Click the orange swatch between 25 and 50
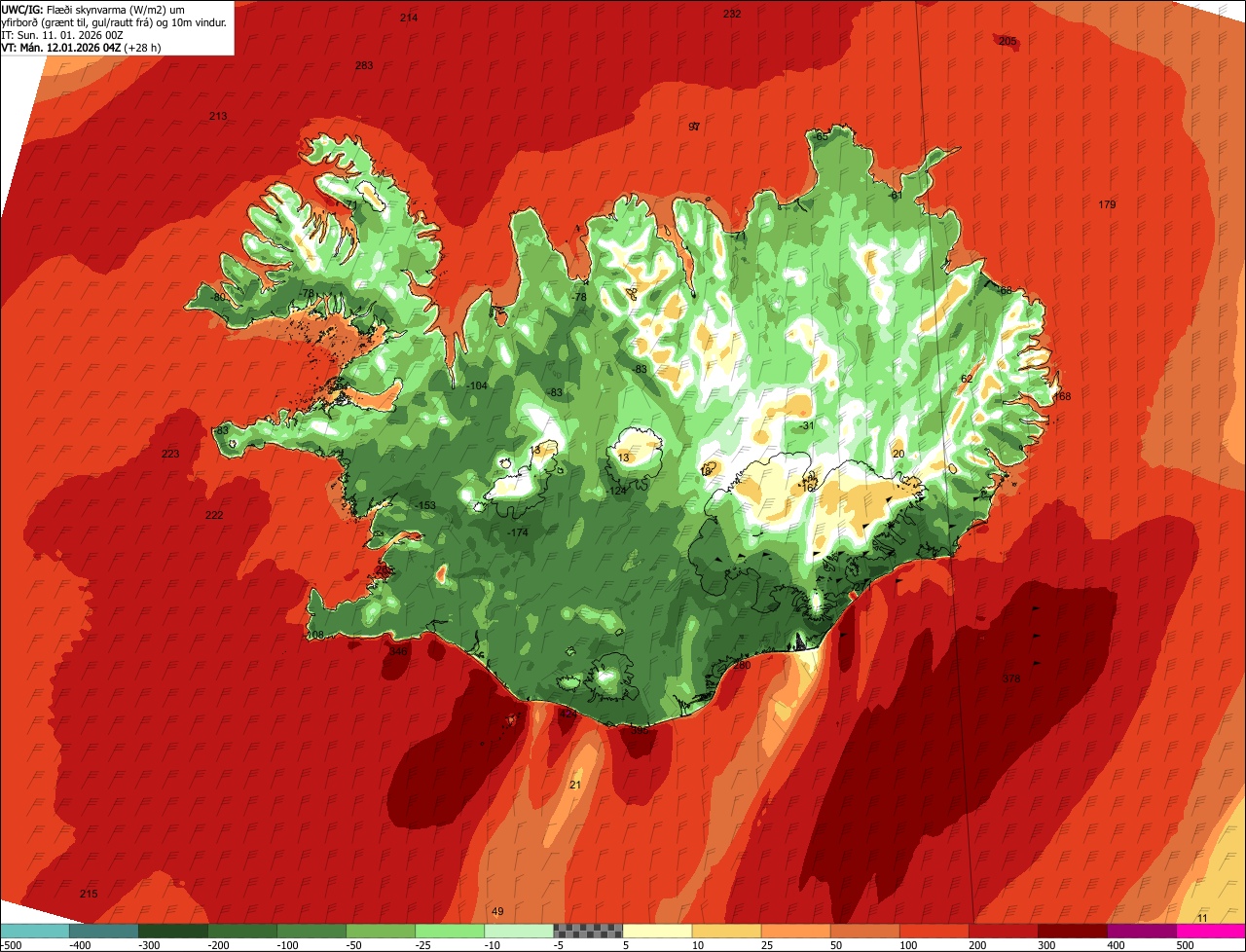 click(794, 931)
